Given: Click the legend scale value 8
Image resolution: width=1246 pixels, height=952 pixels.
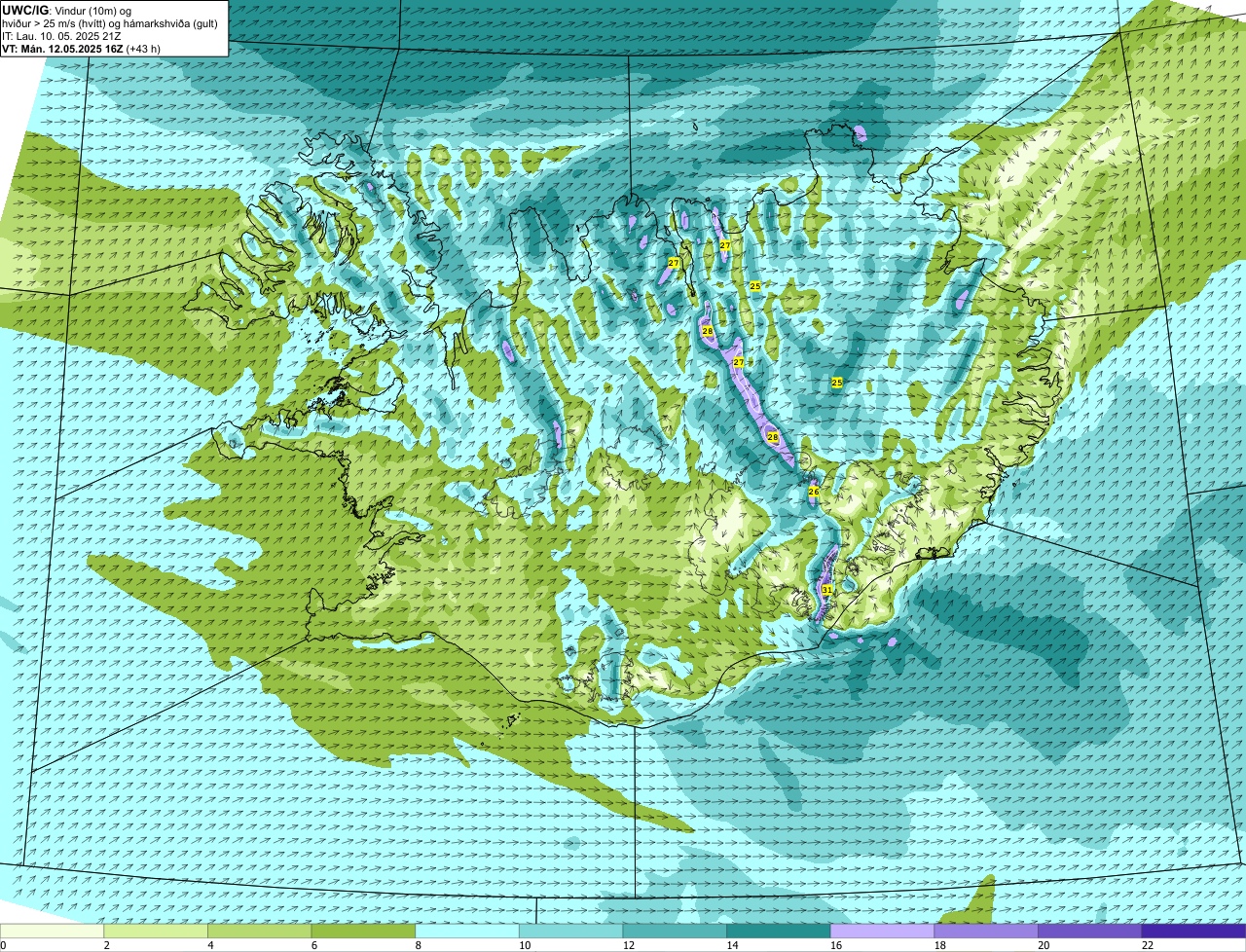Looking at the screenshot, I should point(418,945).
